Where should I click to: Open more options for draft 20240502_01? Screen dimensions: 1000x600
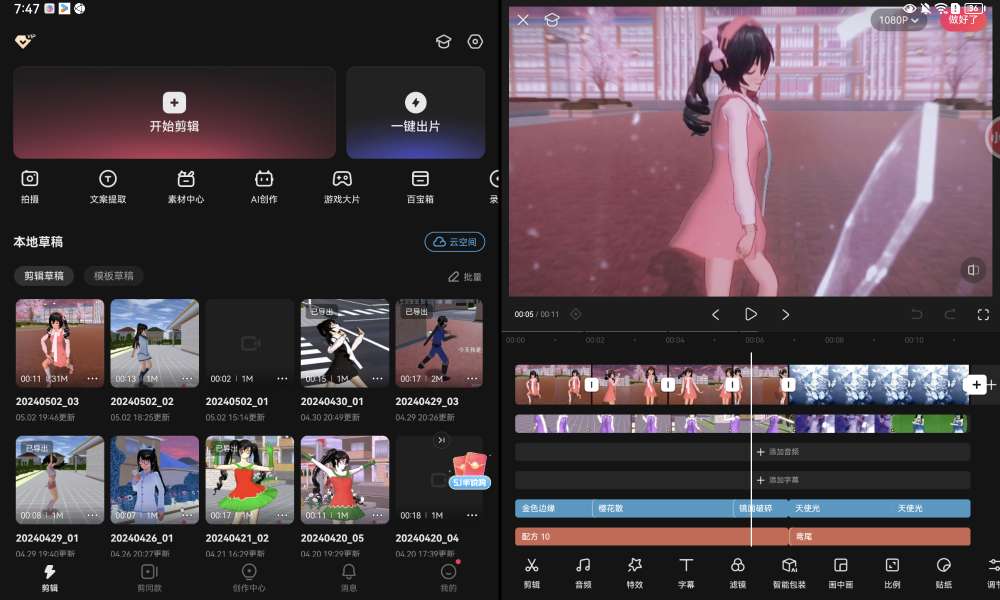coord(283,379)
